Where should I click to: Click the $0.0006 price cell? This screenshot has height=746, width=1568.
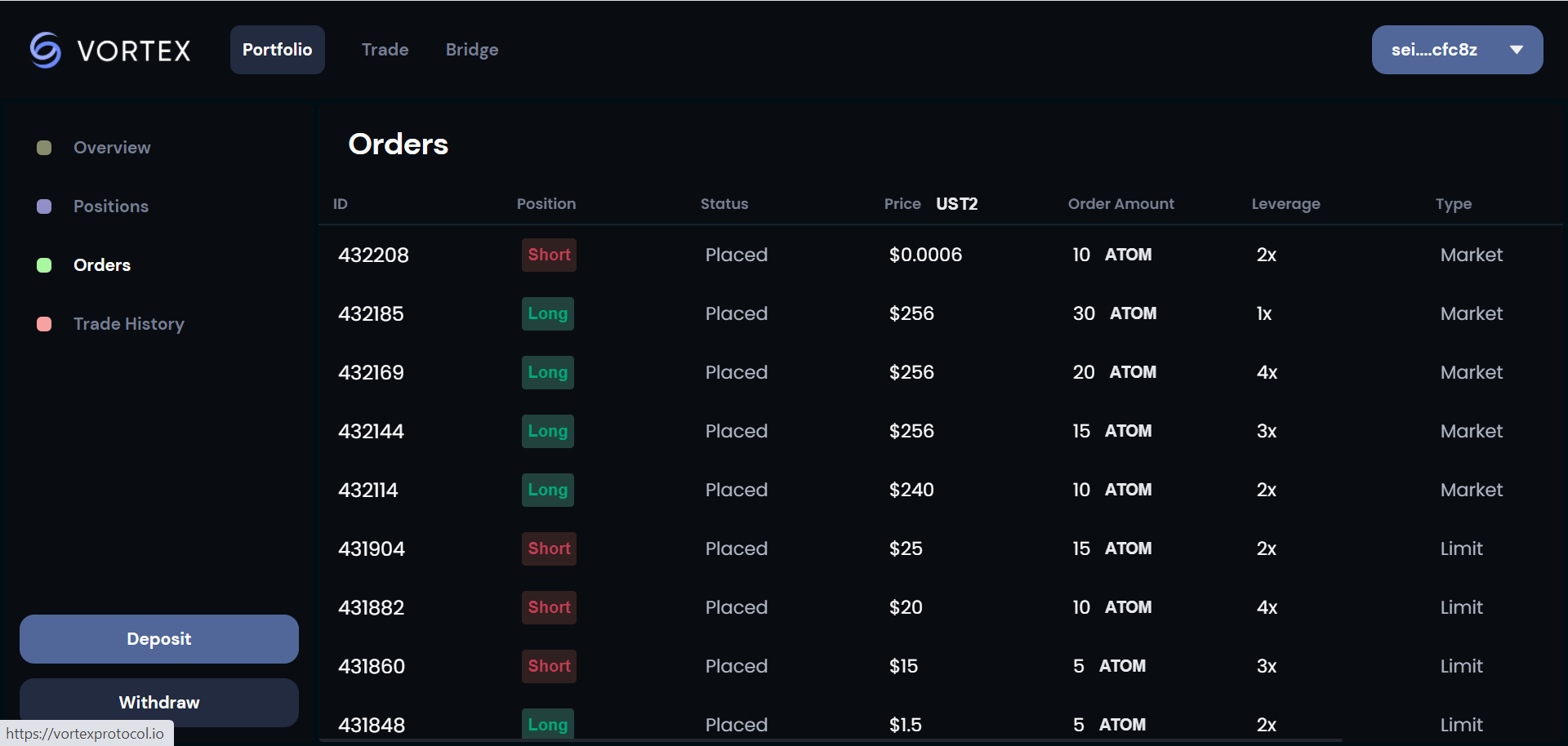click(925, 255)
